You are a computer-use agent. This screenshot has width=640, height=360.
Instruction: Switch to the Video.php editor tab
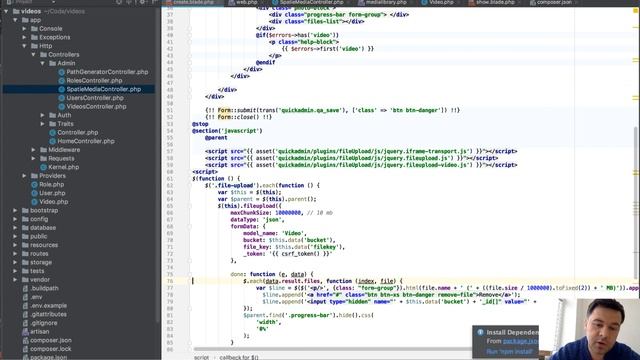[438, 2]
